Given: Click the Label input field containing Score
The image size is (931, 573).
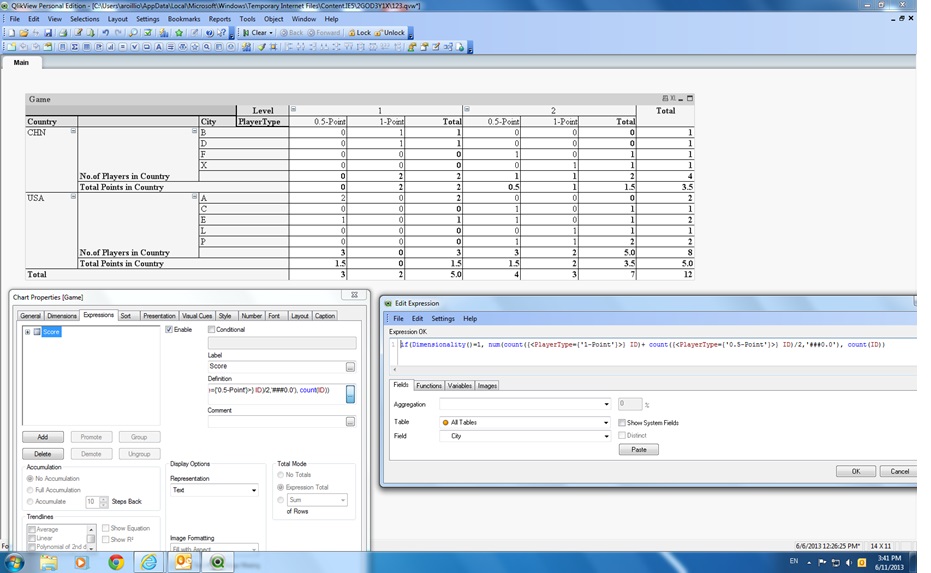Looking at the screenshot, I should click(x=275, y=367).
